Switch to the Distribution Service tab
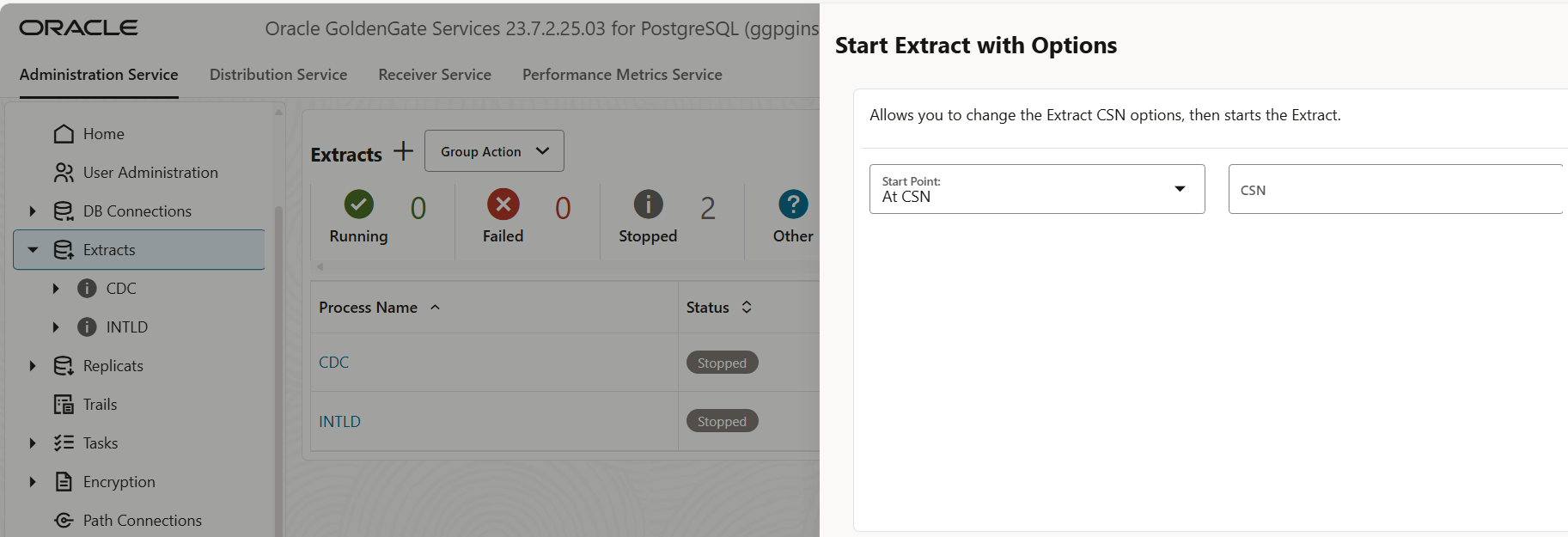 pos(278,75)
